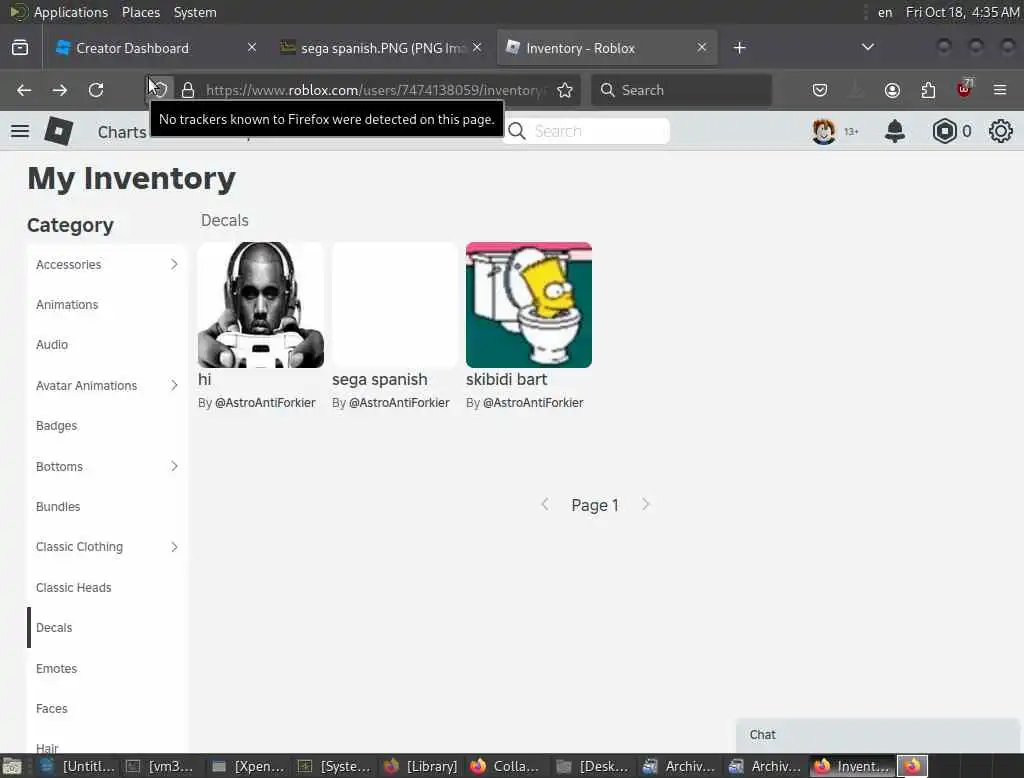Open the Roblox settings gear
The height and width of the screenshot is (778, 1024).
tap(1000, 131)
